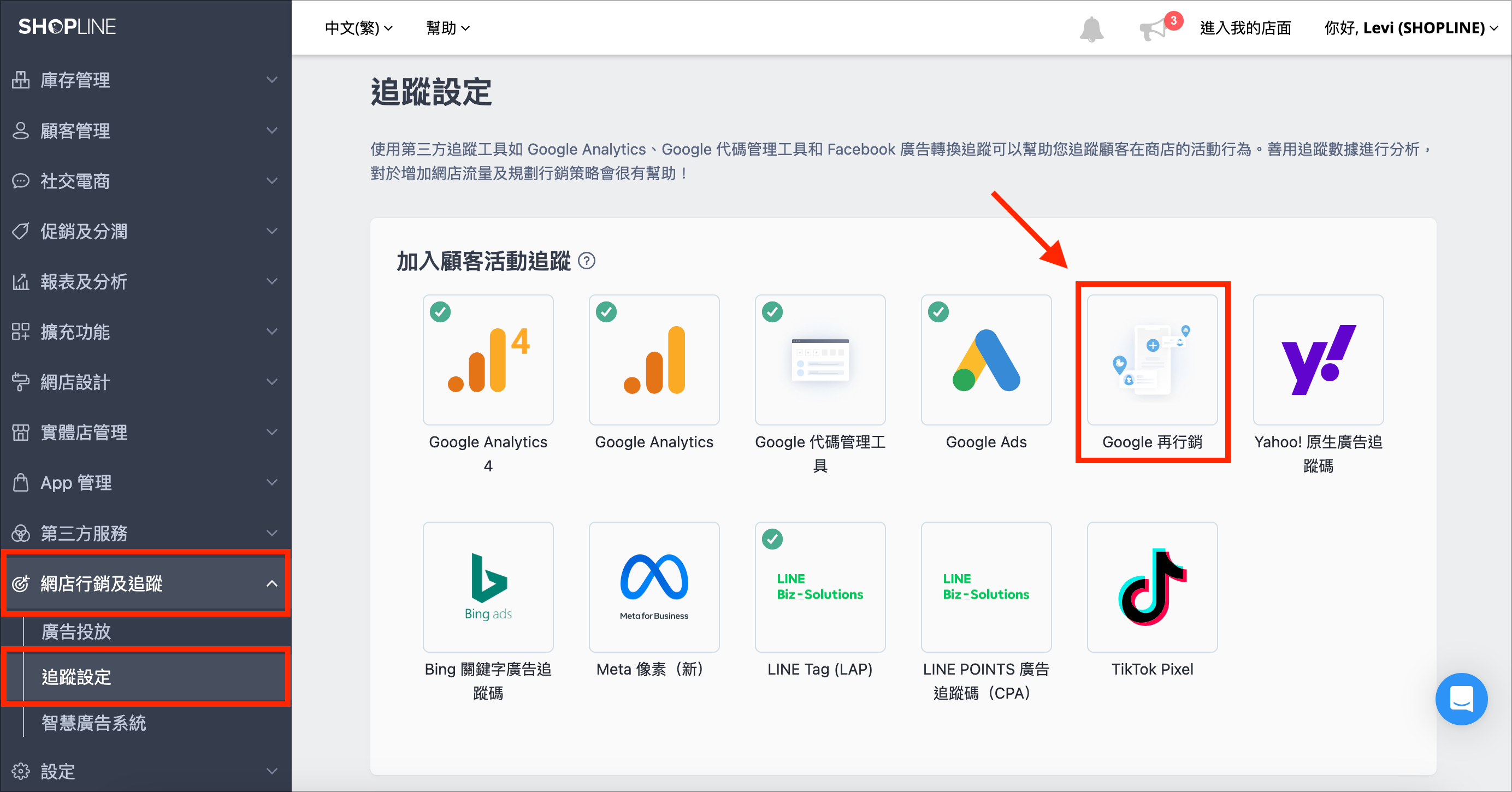Open the 擴充功能 menu label
The height and width of the screenshot is (792, 1512).
(75, 331)
